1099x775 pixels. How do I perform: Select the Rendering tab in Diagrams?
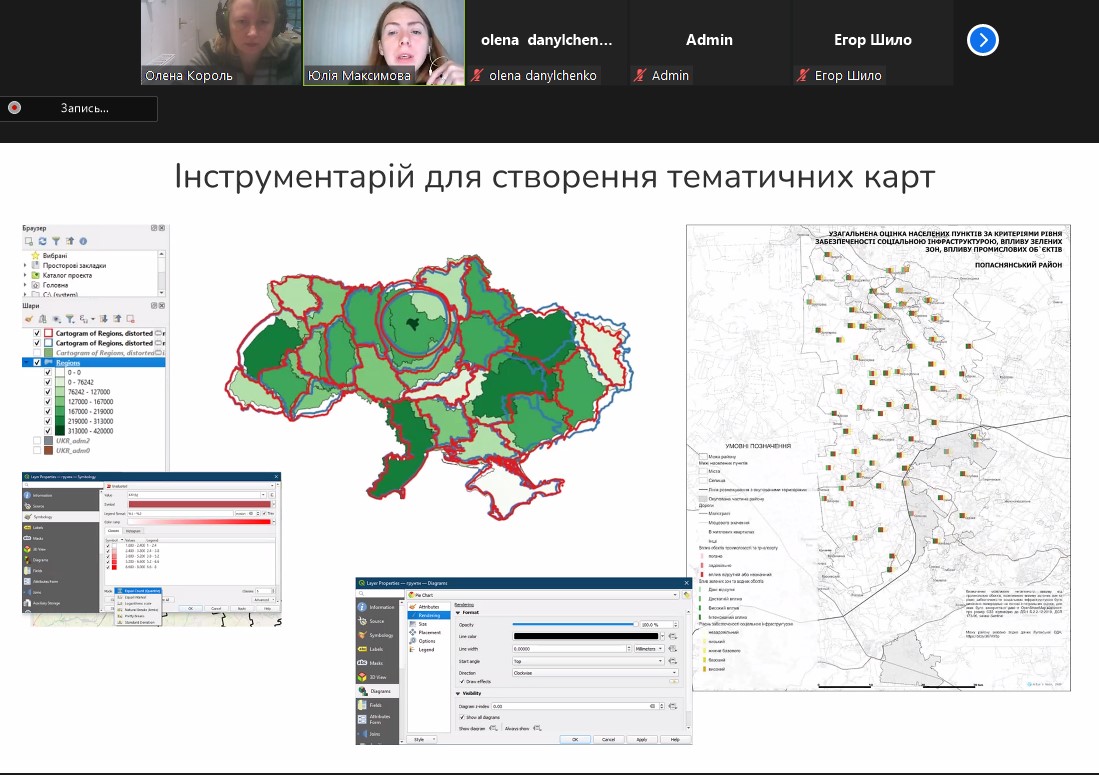click(x=429, y=615)
